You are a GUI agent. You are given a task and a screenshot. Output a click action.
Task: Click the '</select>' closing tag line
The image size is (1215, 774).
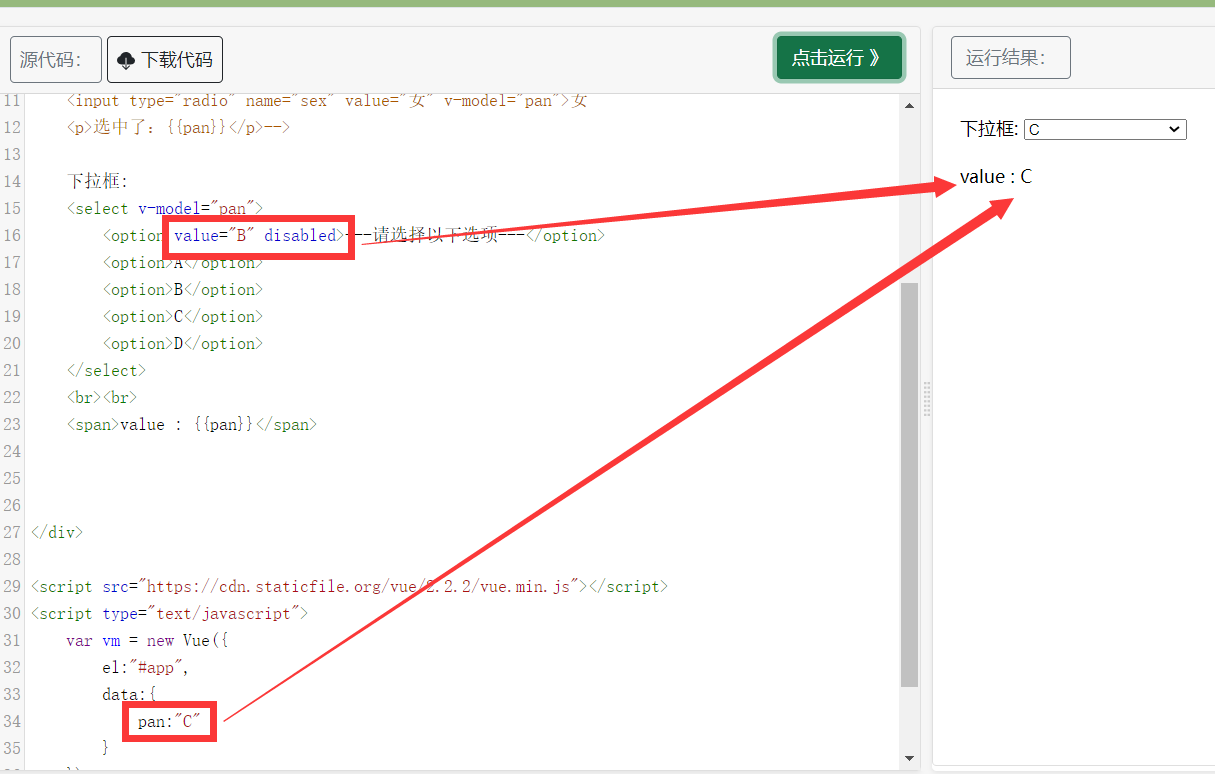pyautogui.click(x=106, y=370)
